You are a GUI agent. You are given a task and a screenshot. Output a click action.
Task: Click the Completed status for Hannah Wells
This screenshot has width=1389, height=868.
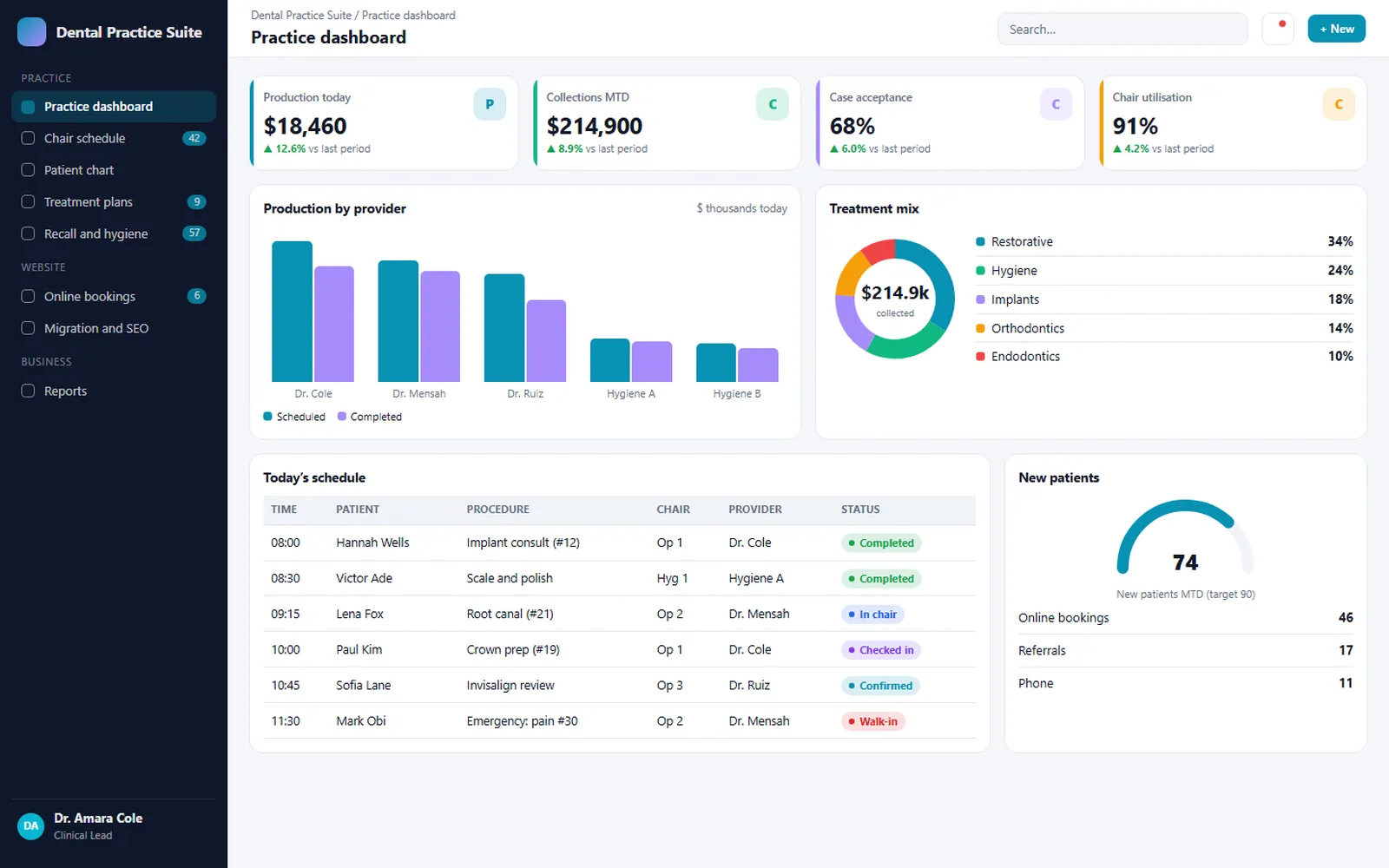(881, 543)
